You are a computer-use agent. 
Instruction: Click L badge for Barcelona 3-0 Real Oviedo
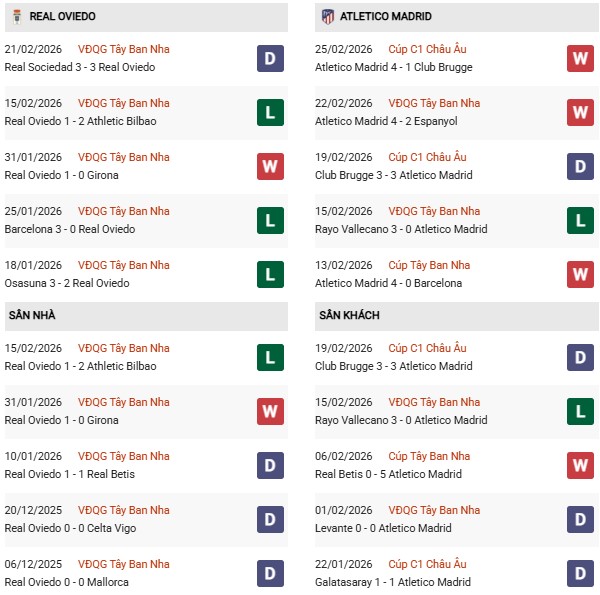[x=270, y=221]
